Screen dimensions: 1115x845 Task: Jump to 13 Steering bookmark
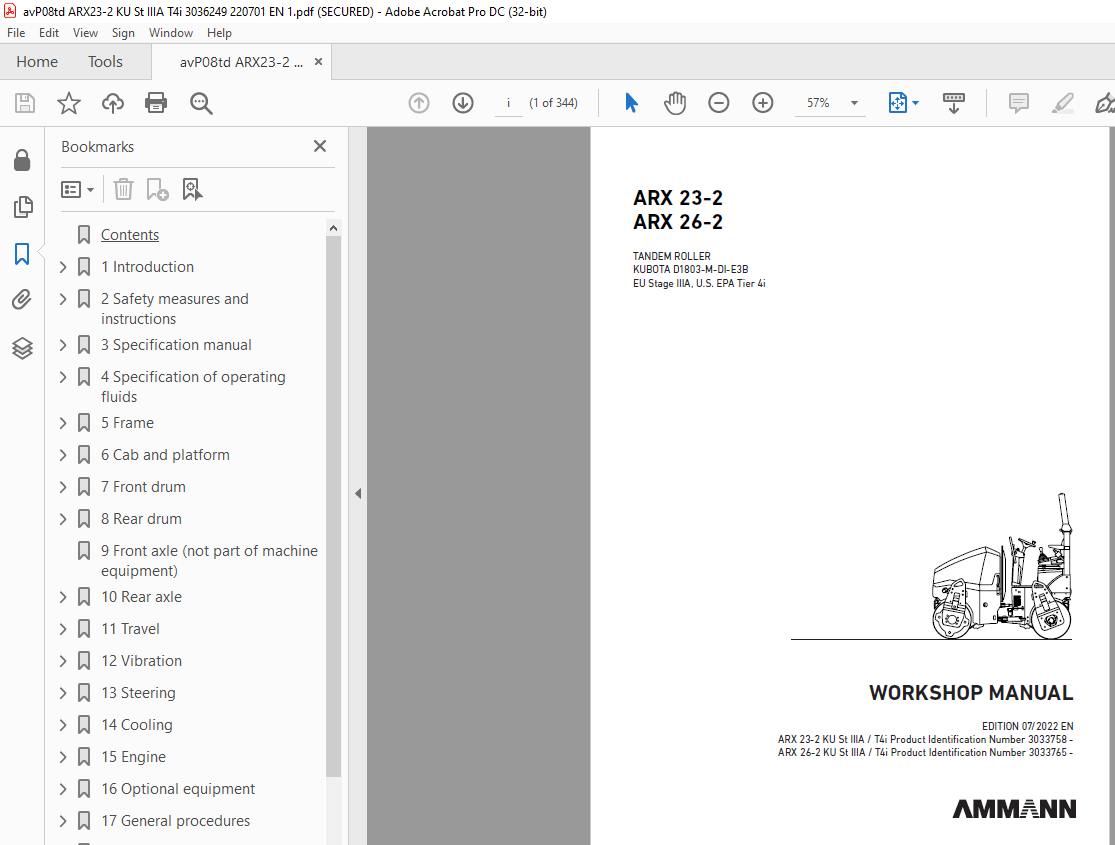pyautogui.click(x=138, y=693)
